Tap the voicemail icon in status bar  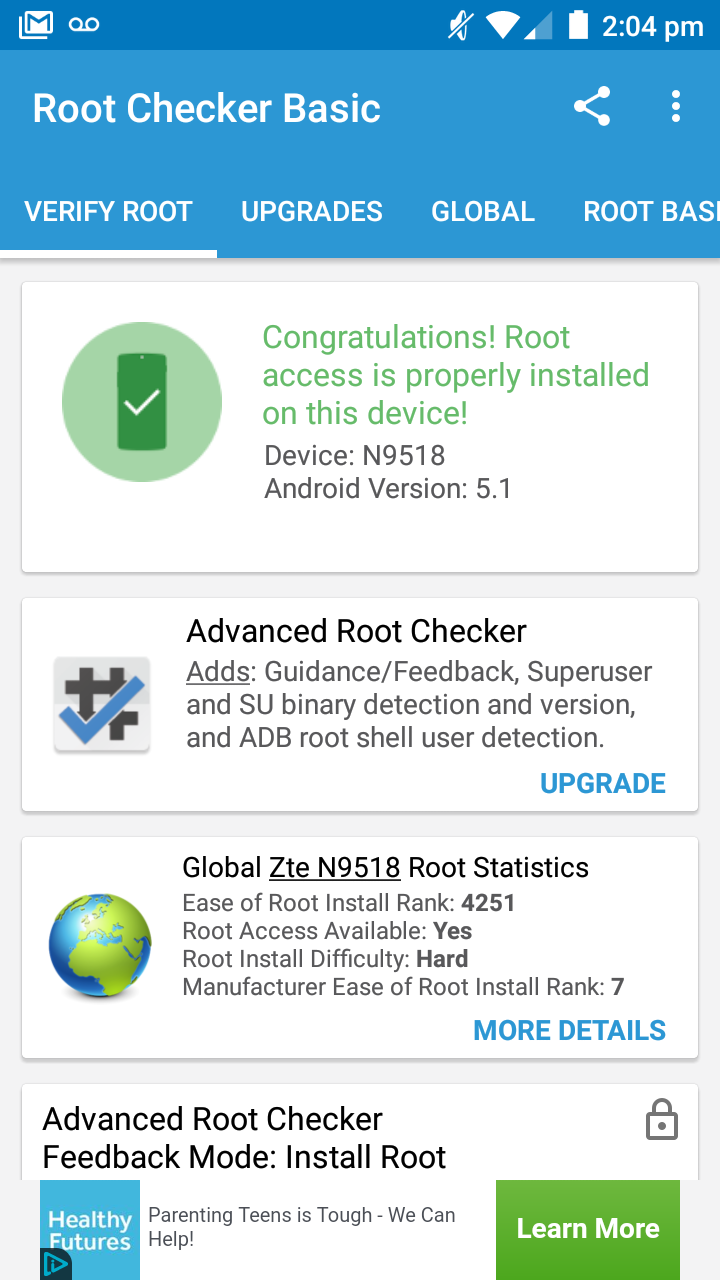[x=85, y=25]
